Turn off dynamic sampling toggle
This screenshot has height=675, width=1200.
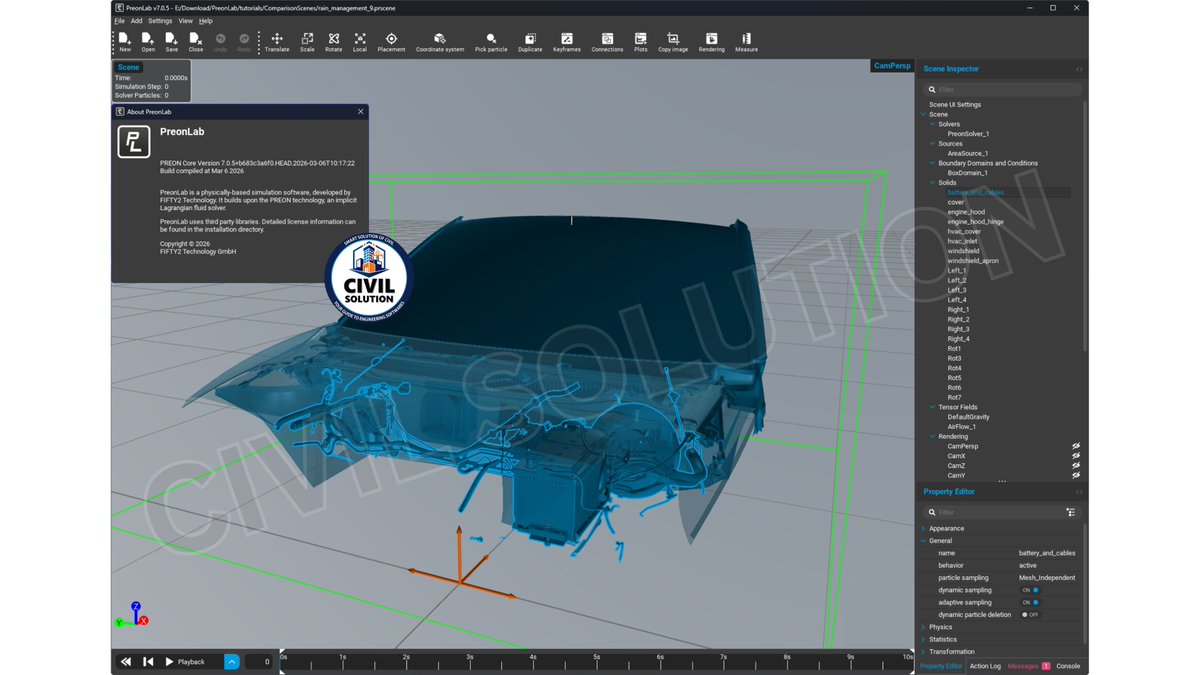(1030, 590)
